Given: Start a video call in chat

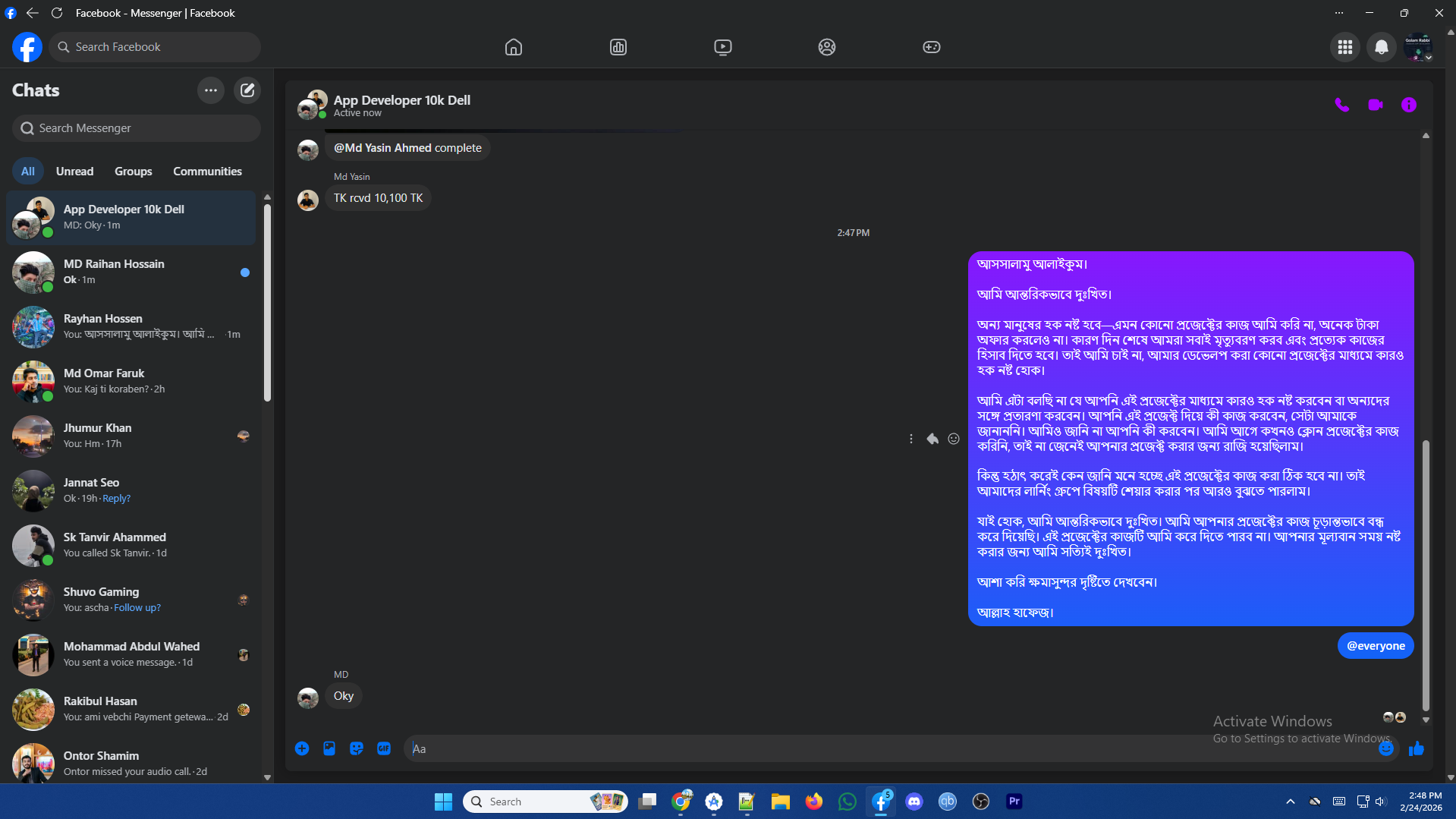Looking at the screenshot, I should click(x=1375, y=106).
